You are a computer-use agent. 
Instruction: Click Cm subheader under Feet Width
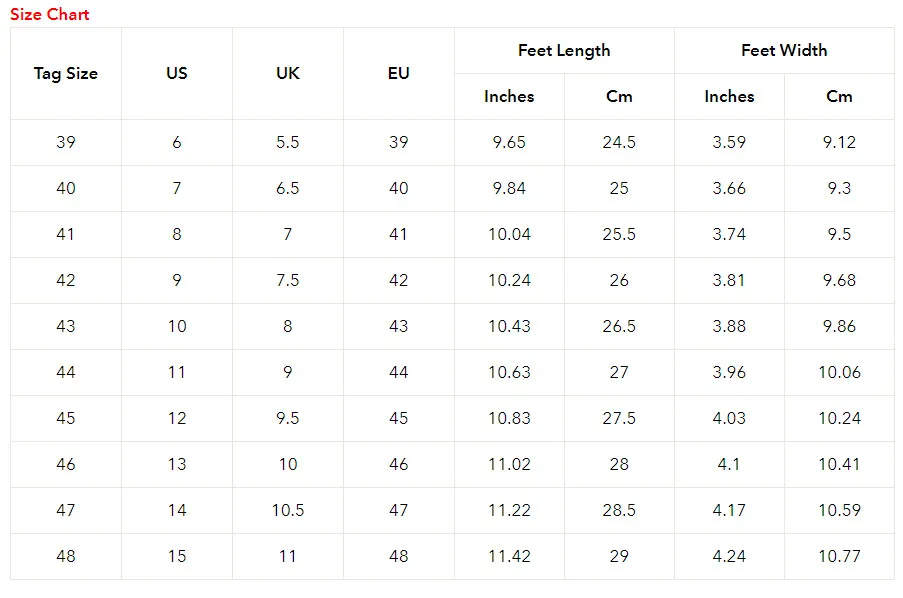pos(839,96)
